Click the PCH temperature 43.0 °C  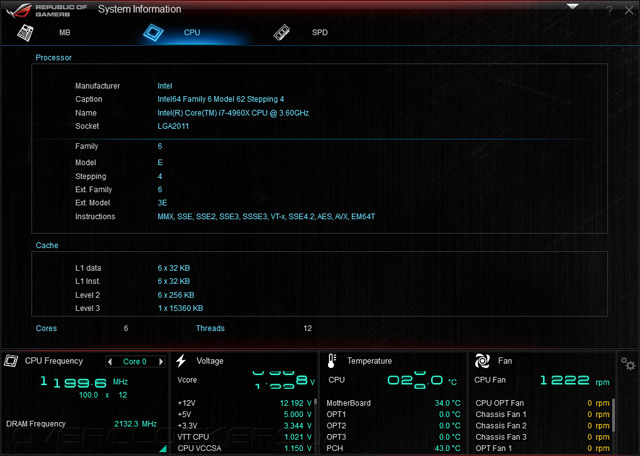point(447,448)
